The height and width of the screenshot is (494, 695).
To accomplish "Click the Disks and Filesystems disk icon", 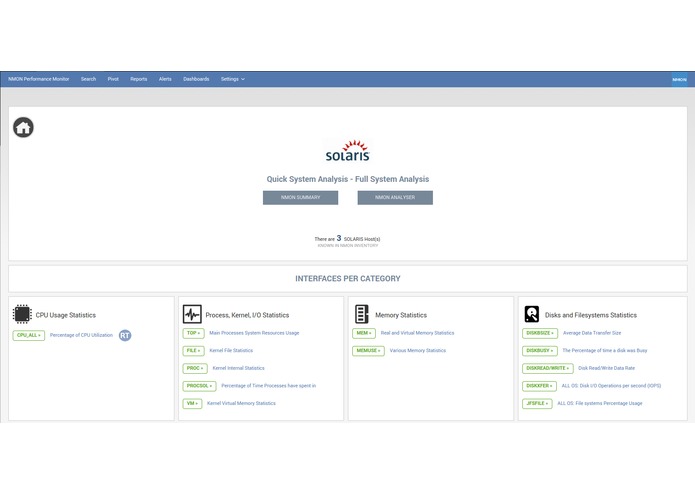I will click(x=531, y=314).
